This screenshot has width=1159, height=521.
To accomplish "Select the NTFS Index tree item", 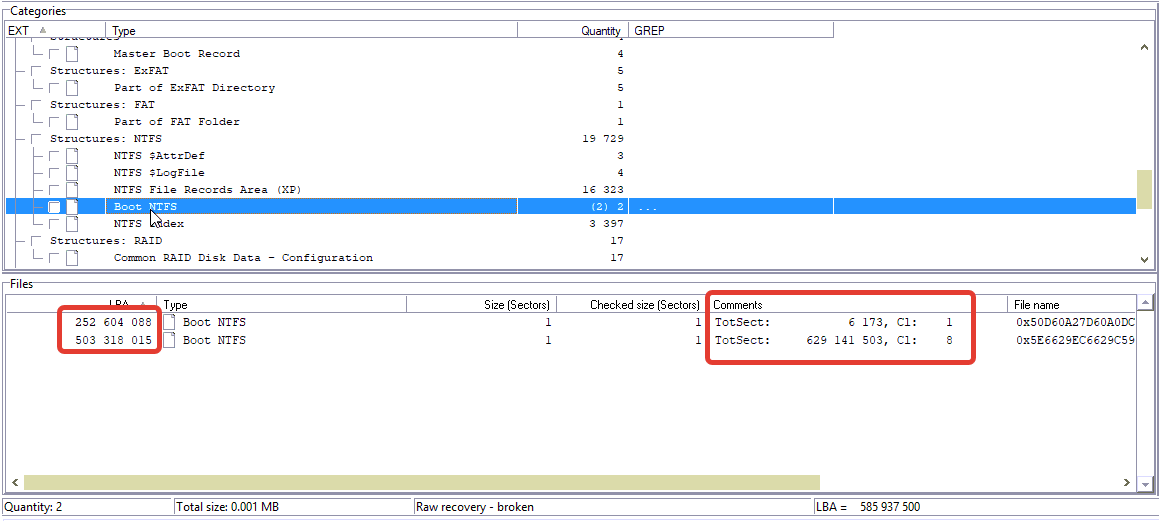I will [149, 224].
